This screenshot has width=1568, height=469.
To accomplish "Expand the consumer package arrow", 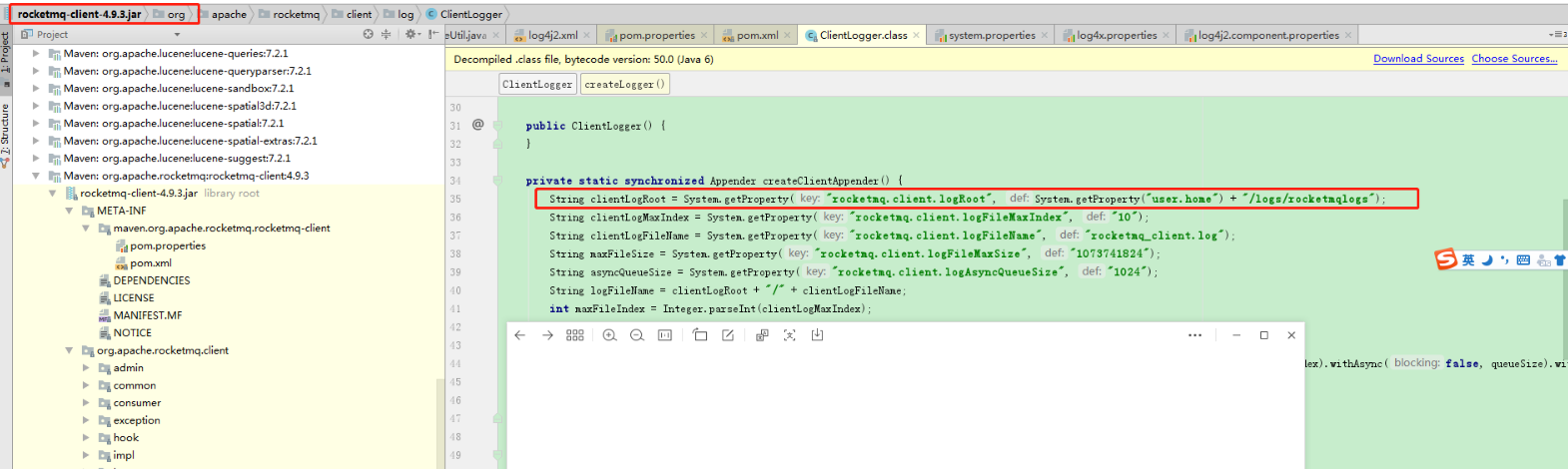I will [x=86, y=403].
